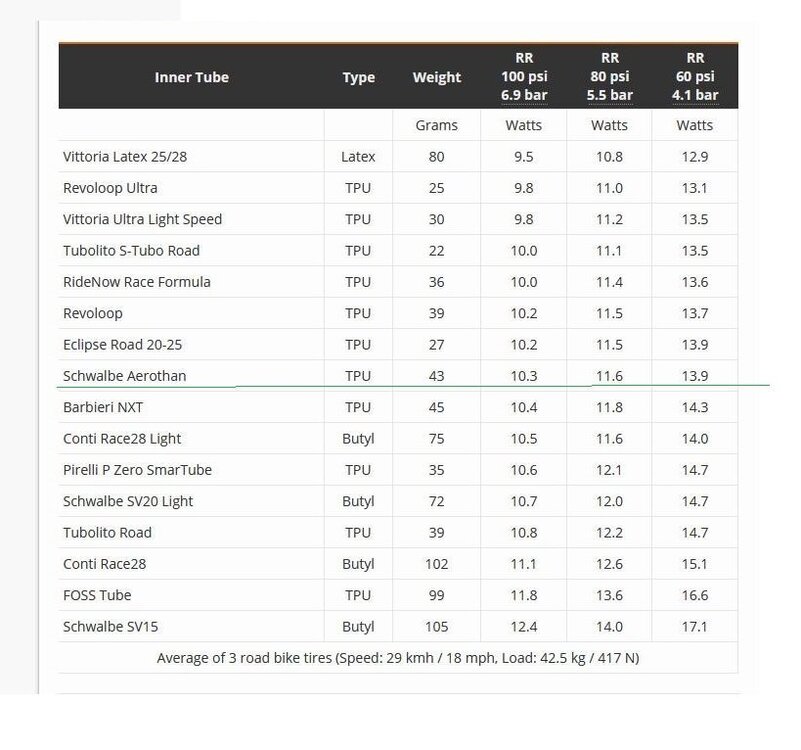Image resolution: width=801 pixels, height=750 pixels.
Task: Click the Schwalbe Aerothan row name
Action: pos(124,376)
